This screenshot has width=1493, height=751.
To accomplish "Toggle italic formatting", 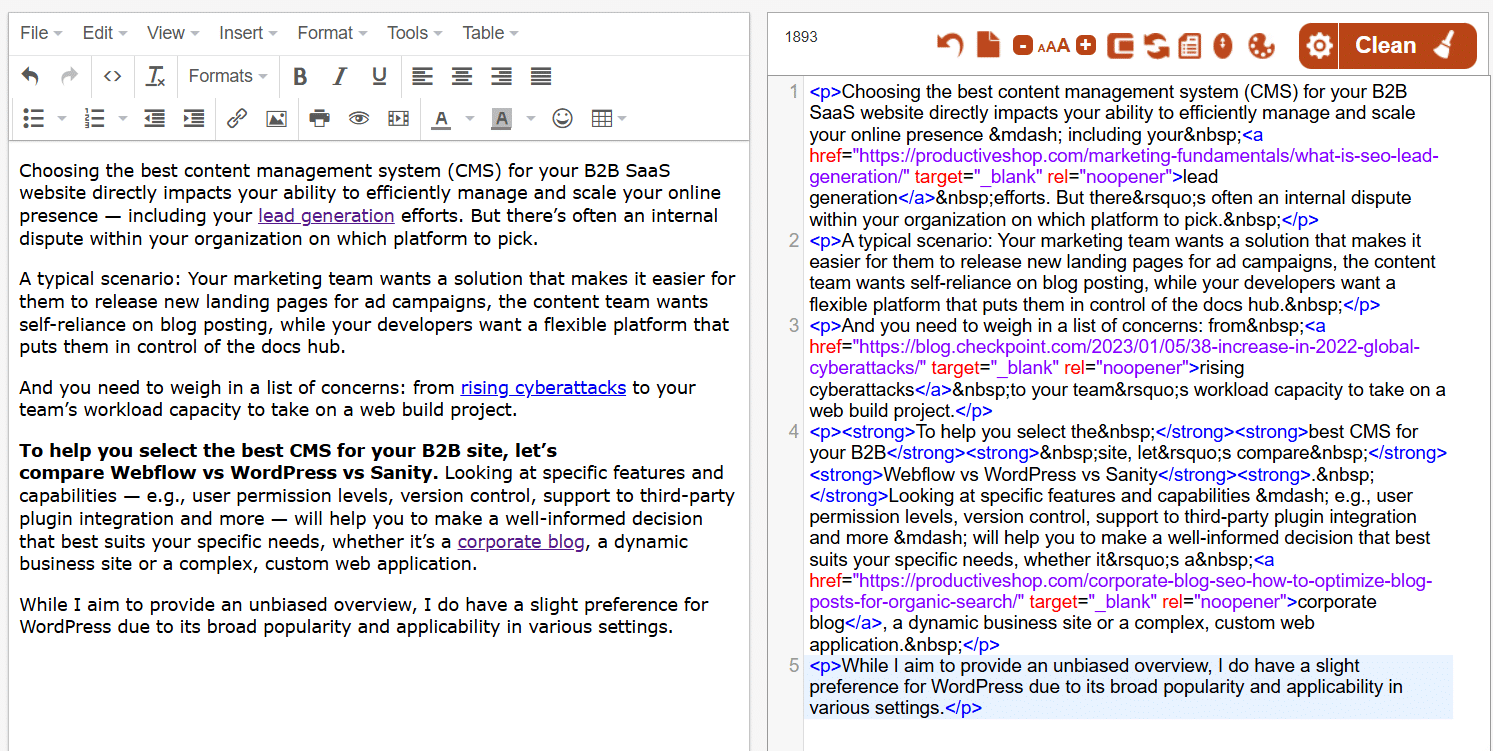I will [x=340, y=76].
